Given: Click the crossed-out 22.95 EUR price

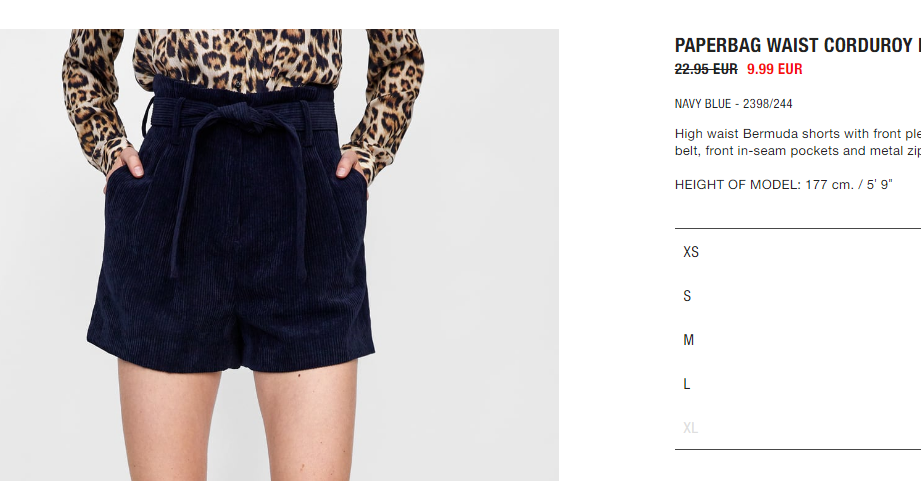Looking at the screenshot, I should 706,69.
